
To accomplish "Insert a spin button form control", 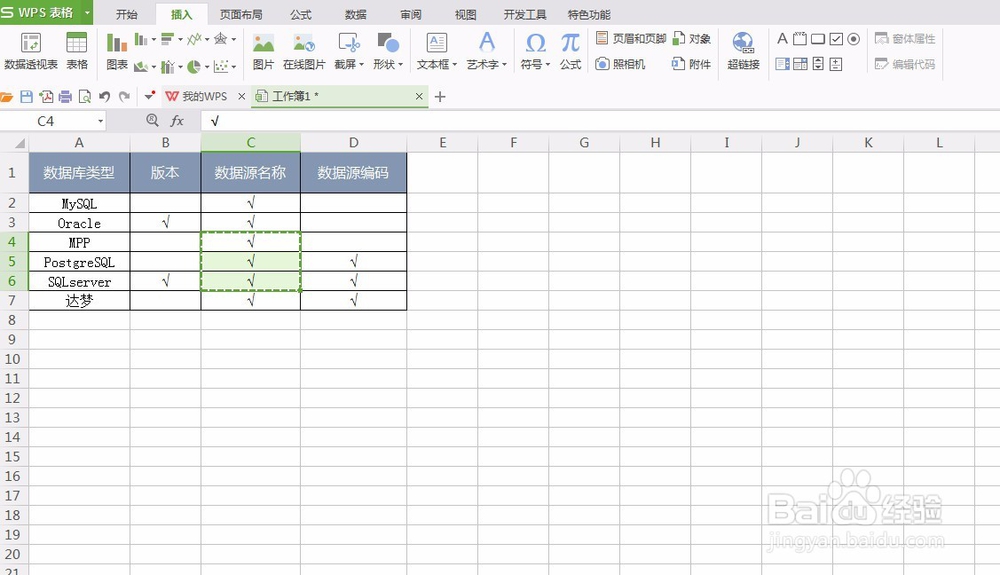I will point(836,64).
